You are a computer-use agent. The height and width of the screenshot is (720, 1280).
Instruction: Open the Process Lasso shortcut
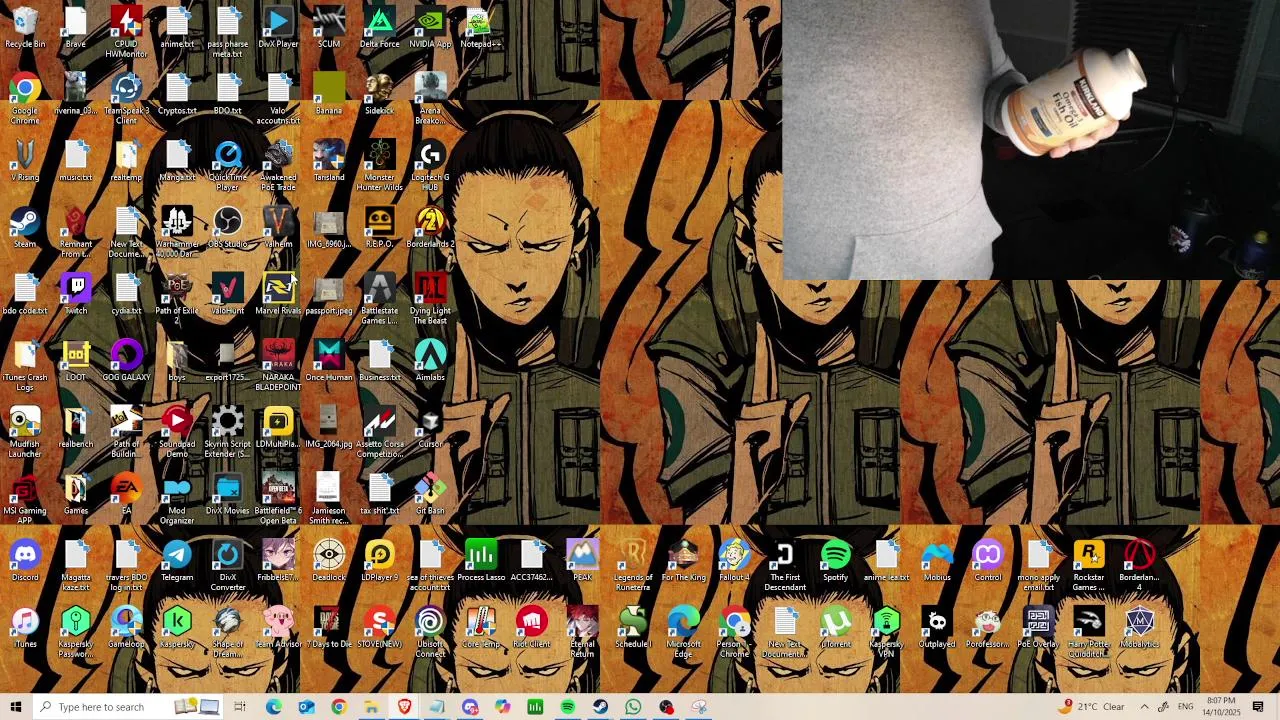[481, 562]
